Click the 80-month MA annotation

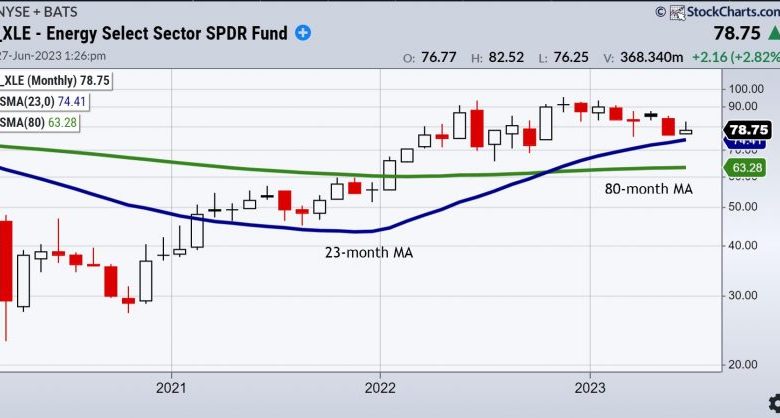pyautogui.click(x=649, y=189)
